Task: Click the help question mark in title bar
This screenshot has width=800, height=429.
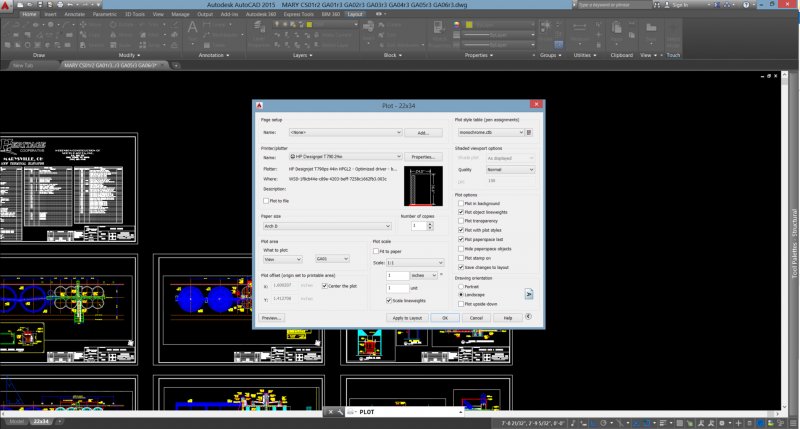Action: tap(746, 5)
